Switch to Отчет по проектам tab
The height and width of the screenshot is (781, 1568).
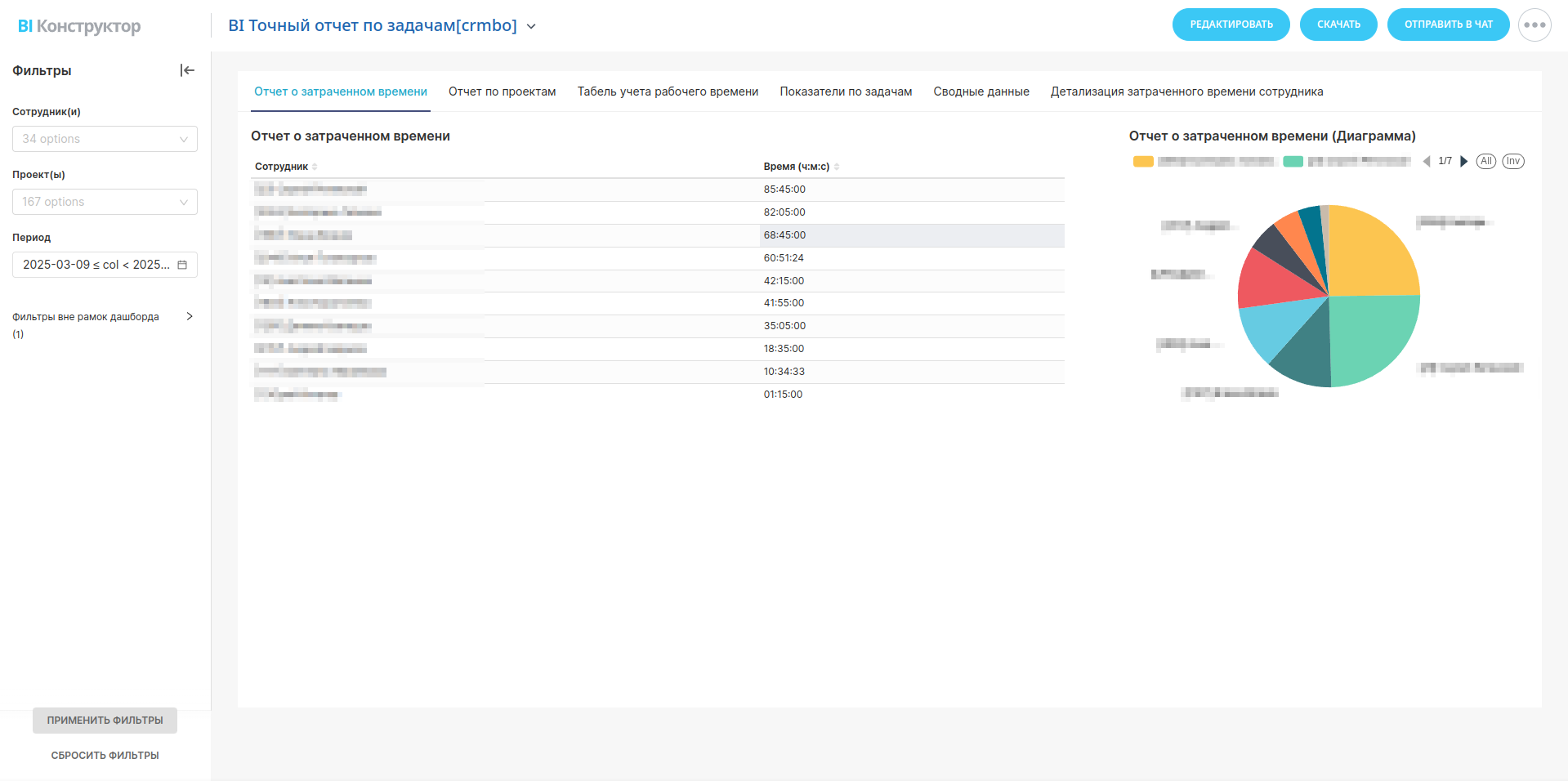point(502,91)
